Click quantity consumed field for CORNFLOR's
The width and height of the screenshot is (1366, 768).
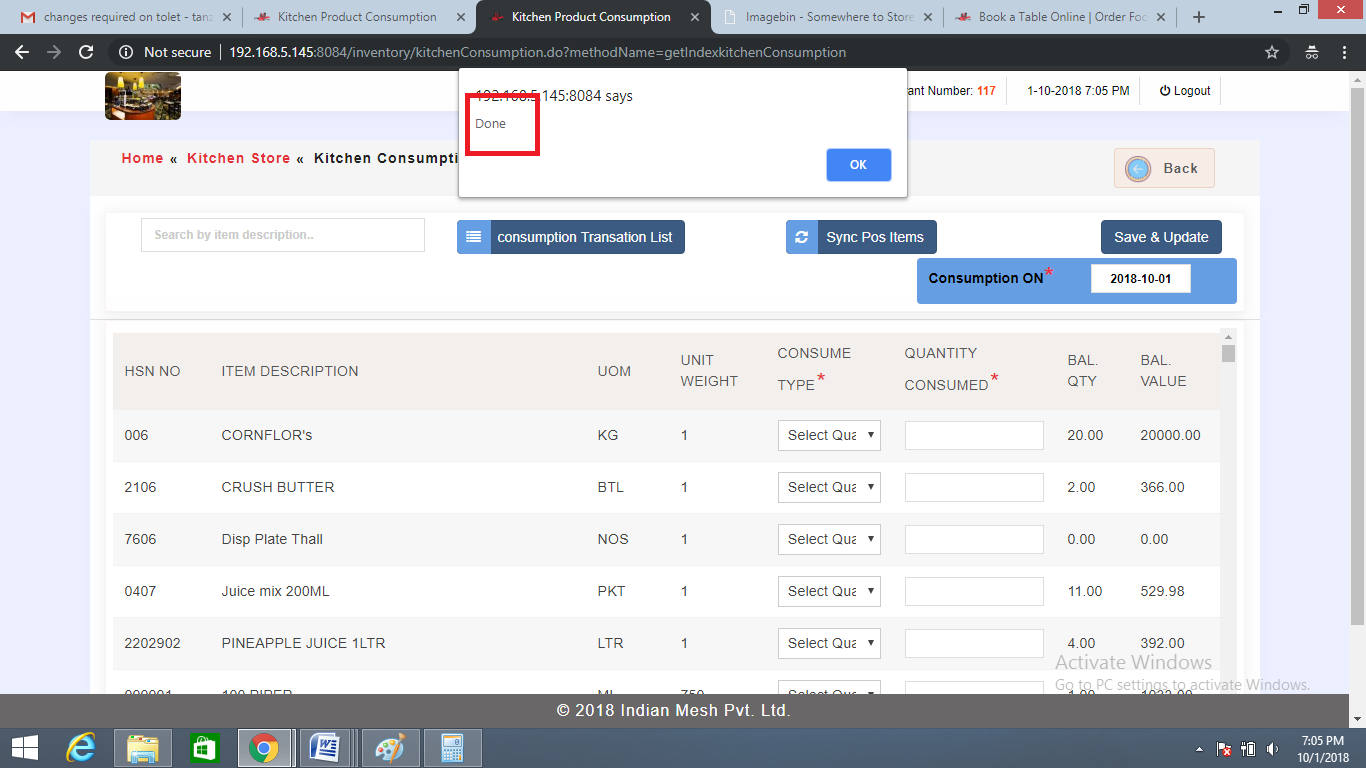click(x=974, y=435)
